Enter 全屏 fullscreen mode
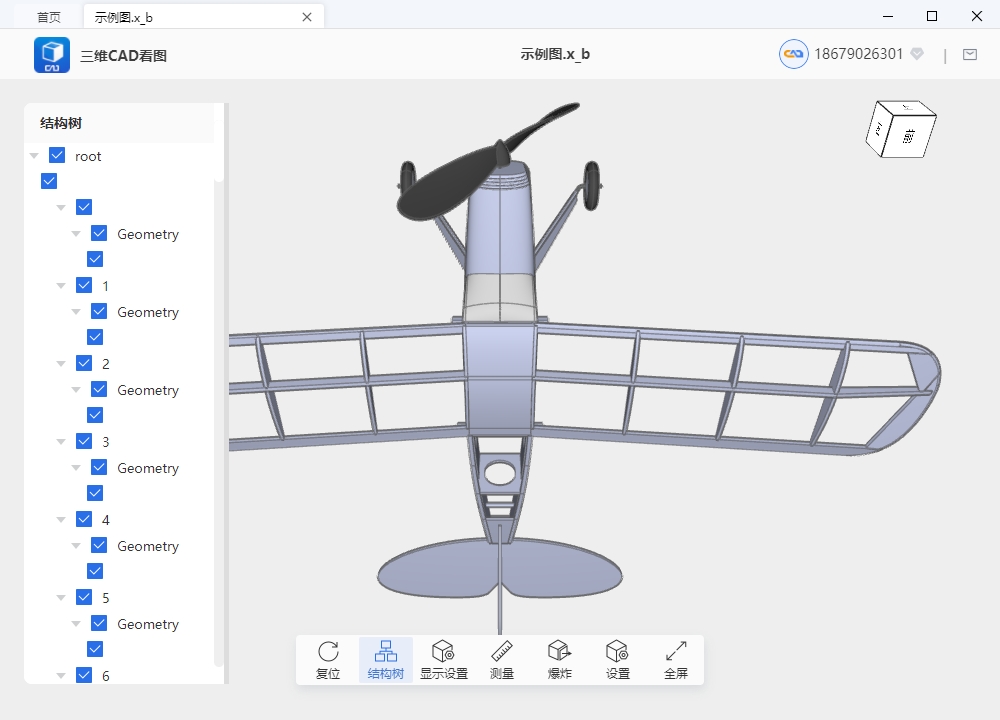This screenshot has width=1000, height=720. tap(676, 660)
